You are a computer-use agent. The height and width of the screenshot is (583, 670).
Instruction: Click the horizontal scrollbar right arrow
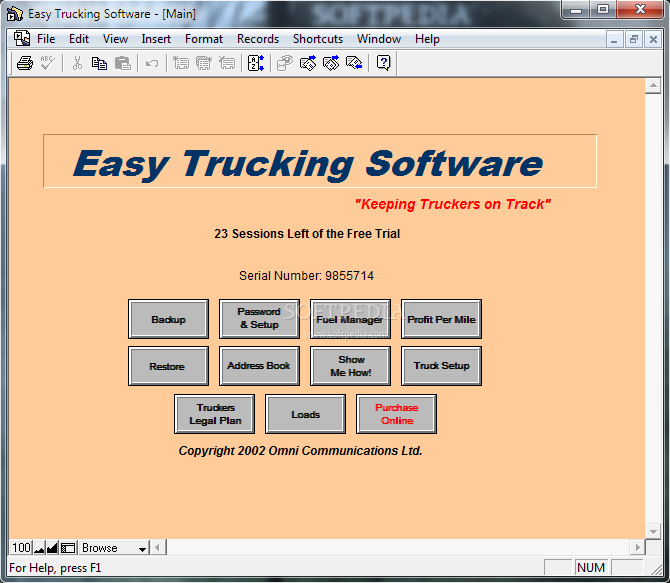click(637, 548)
